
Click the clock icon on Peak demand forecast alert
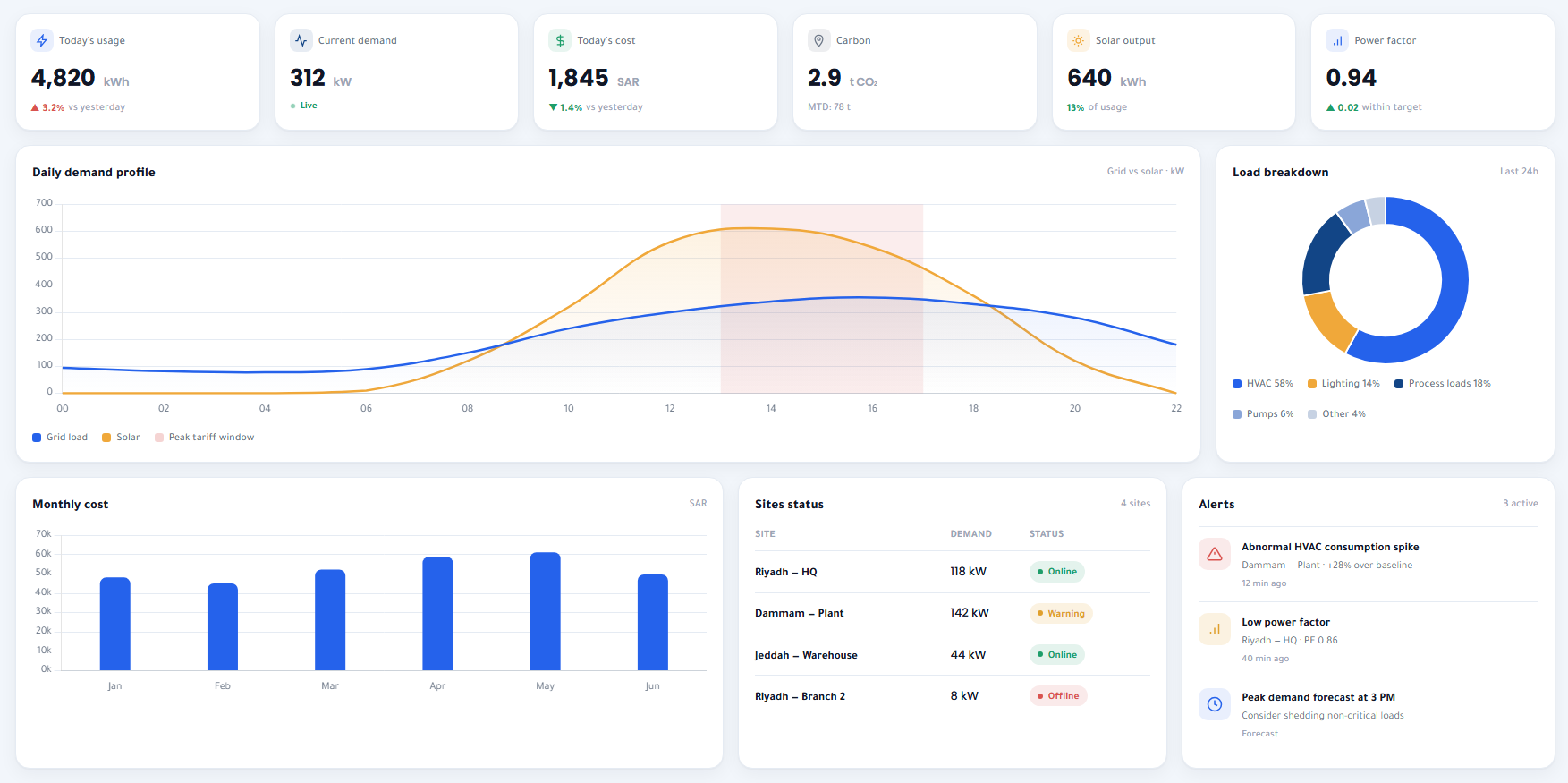click(1215, 704)
